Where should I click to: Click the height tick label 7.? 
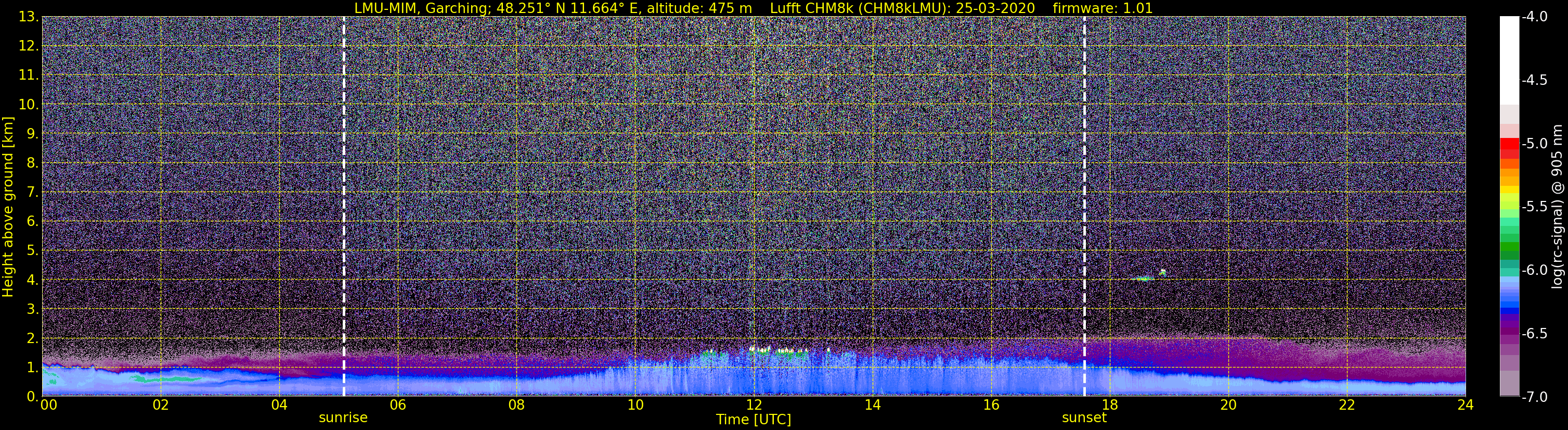click(x=33, y=193)
